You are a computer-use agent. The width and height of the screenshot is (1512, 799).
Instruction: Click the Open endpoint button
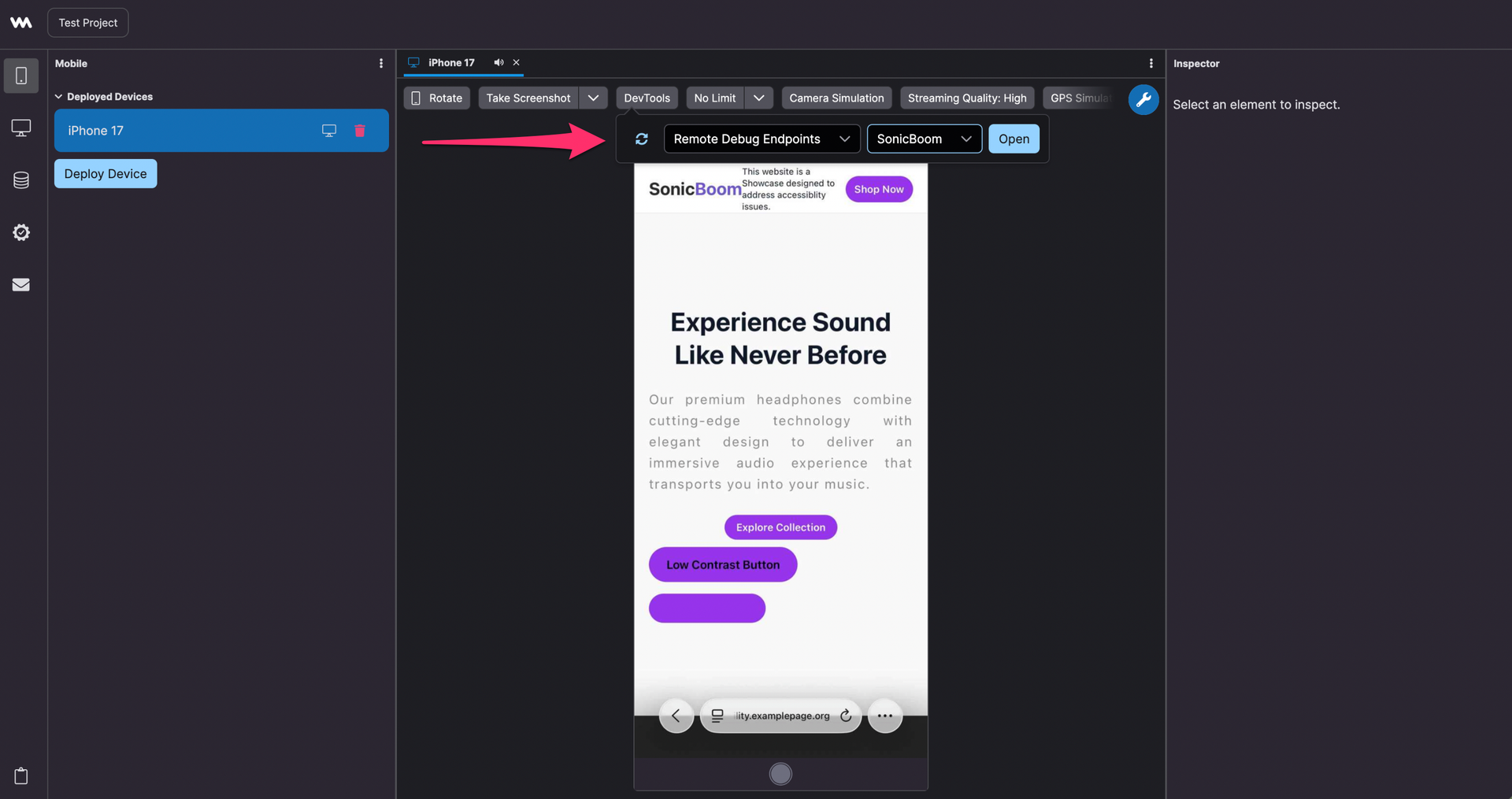point(1014,139)
